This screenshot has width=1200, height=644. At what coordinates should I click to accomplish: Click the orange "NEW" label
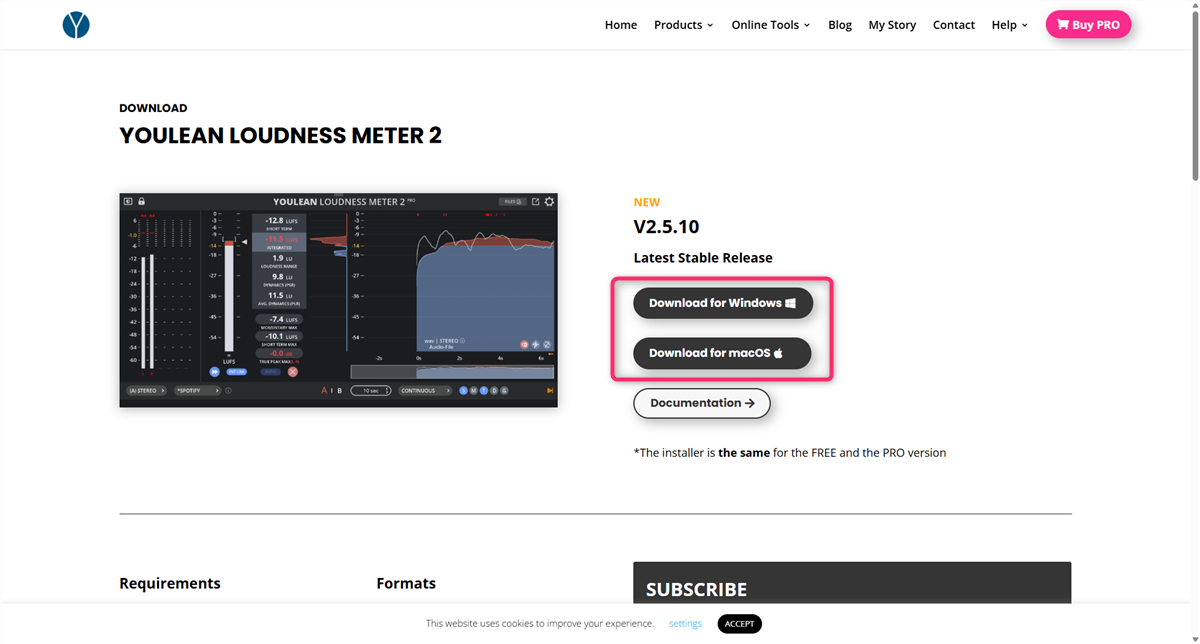coord(647,202)
